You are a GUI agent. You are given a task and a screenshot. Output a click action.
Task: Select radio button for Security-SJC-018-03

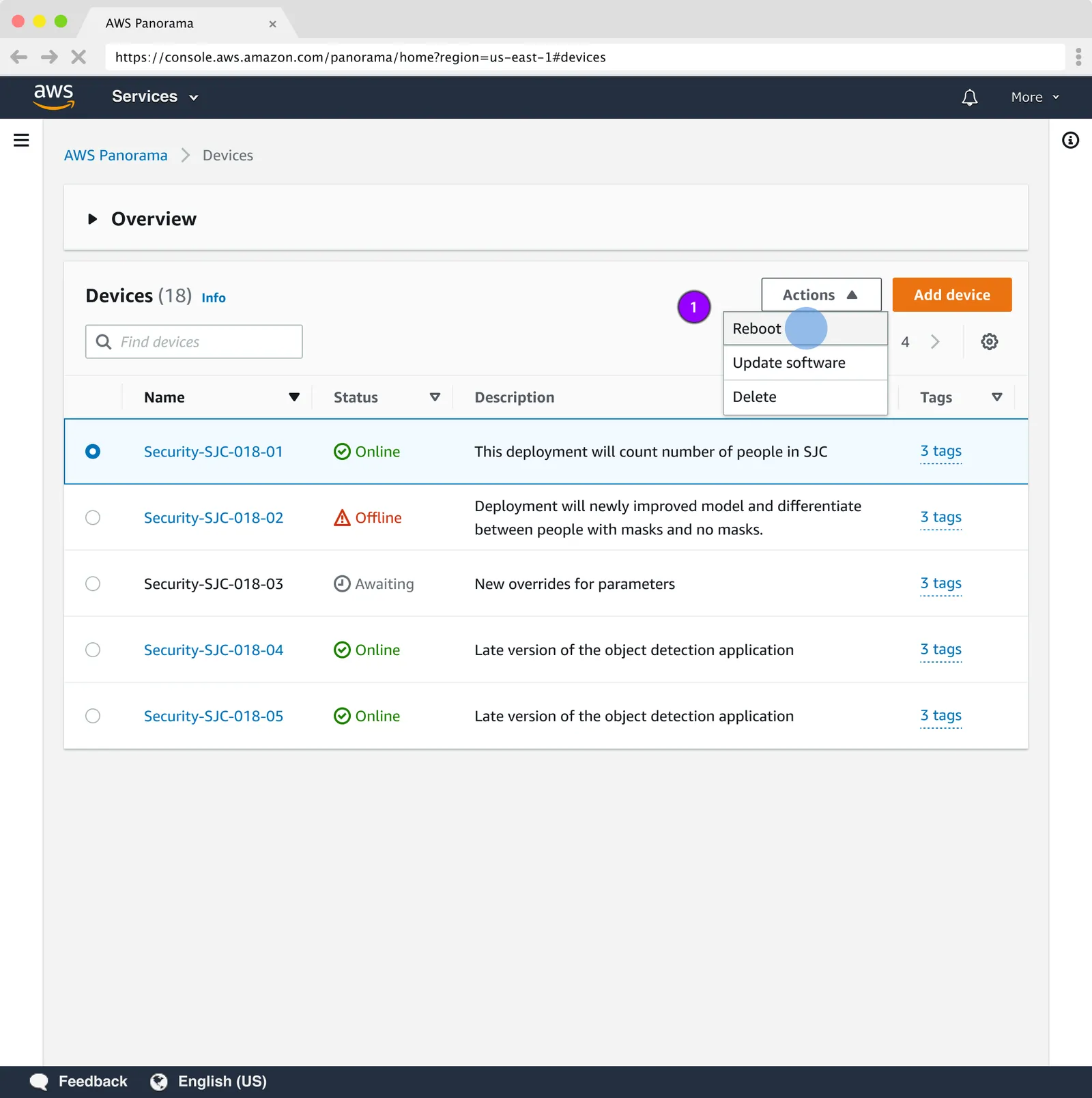pyautogui.click(x=93, y=584)
